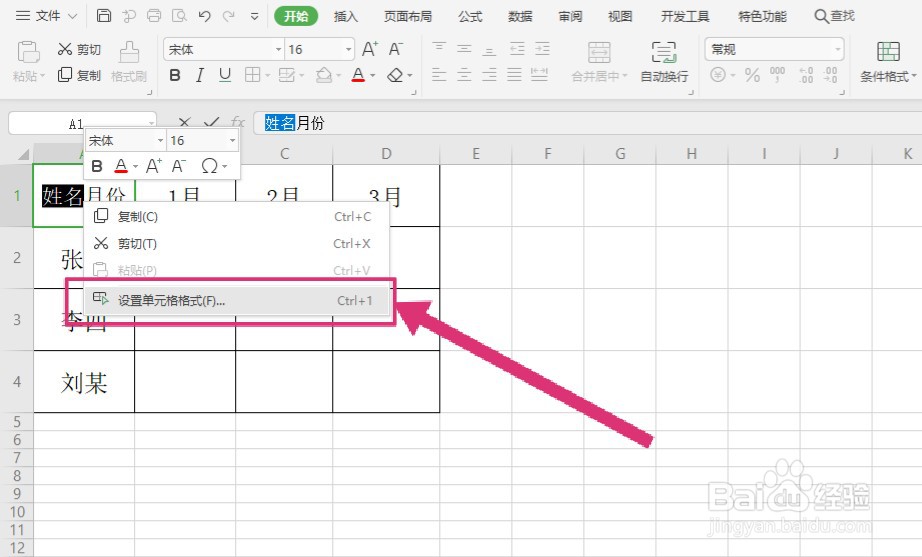This screenshot has width=922, height=557.
Task: Click the print icon in quick toolbar
Action: coord(154,16)
